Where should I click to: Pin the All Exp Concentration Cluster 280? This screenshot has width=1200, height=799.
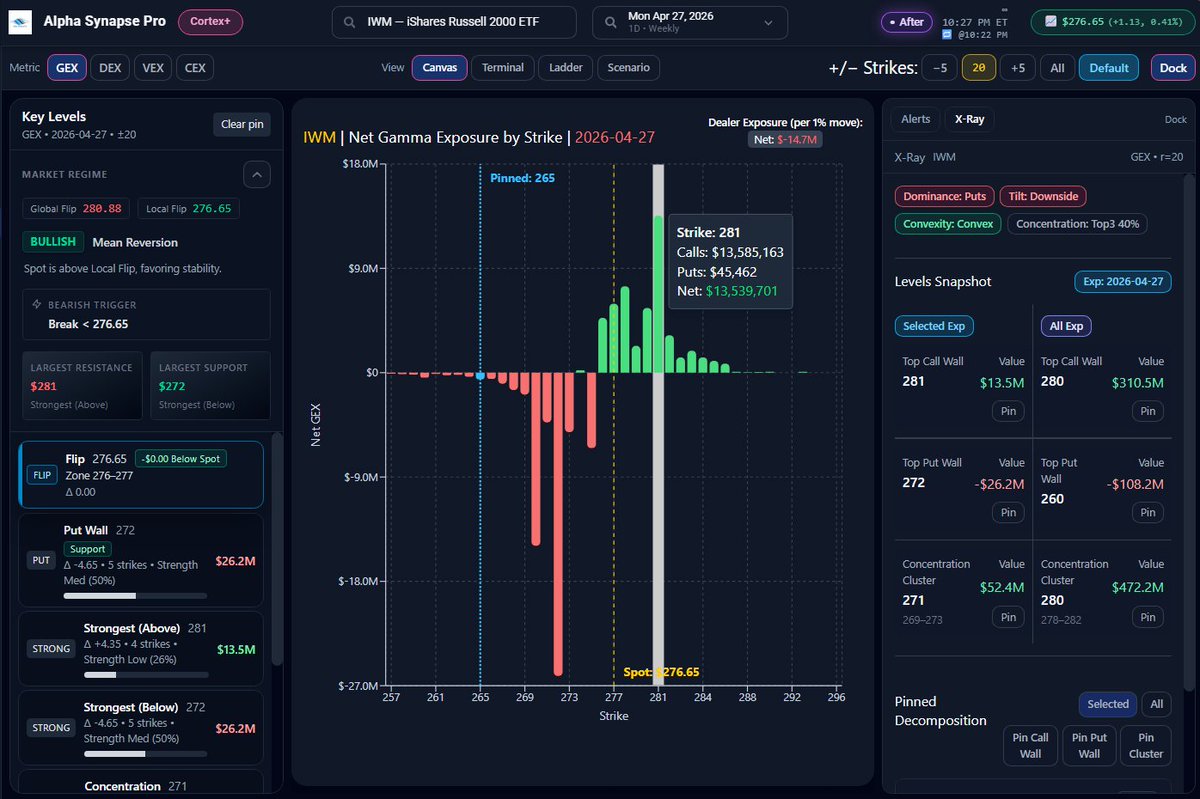(1148, 617)
